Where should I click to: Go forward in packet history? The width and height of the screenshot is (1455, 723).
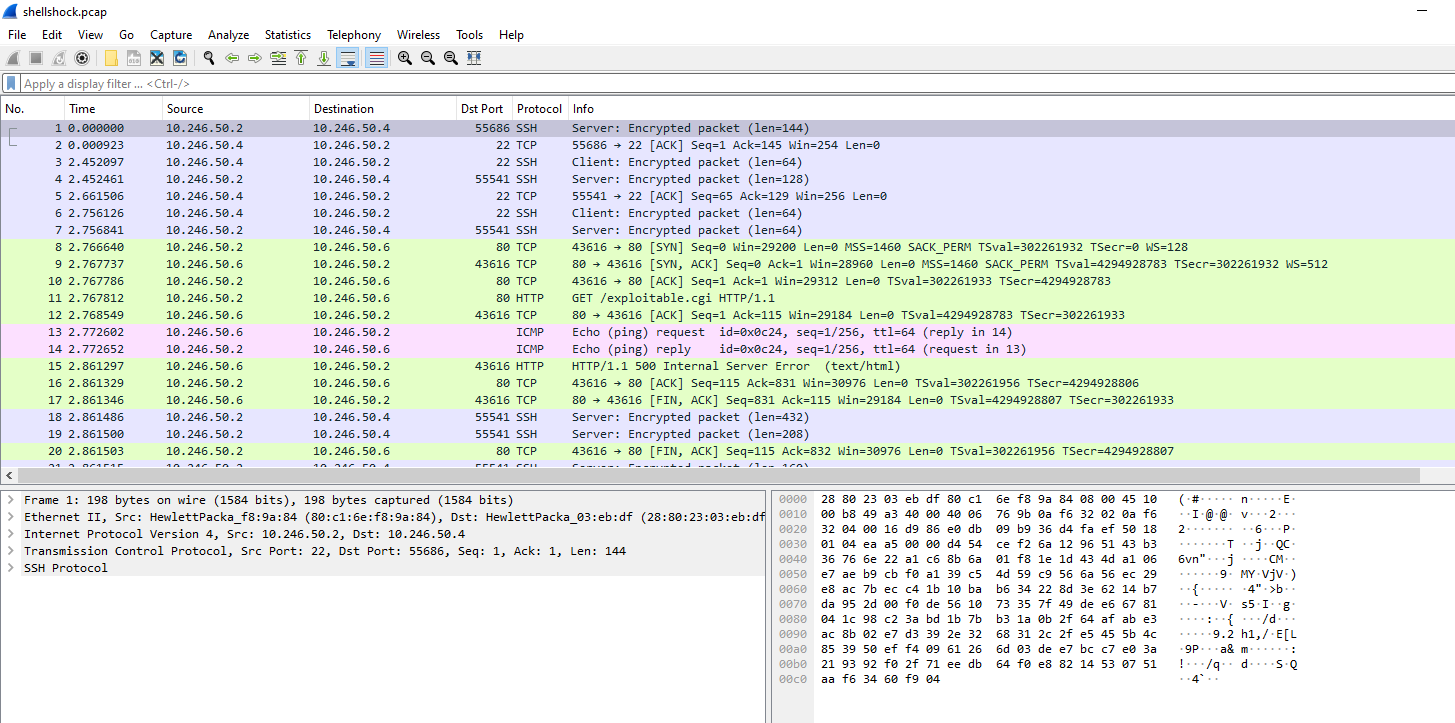pos(255,58)
